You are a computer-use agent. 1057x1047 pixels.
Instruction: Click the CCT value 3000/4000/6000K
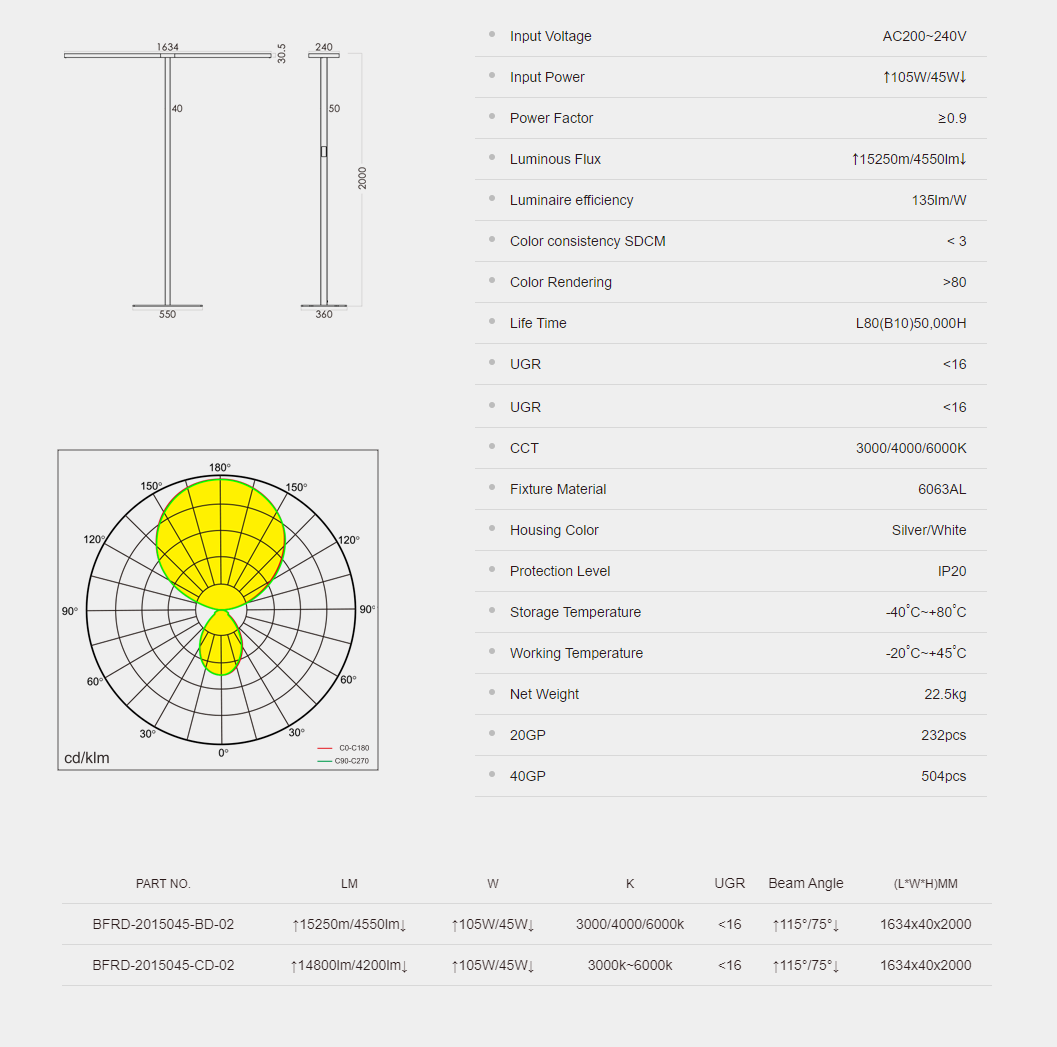pyautogui.click(x=910, y=448)
